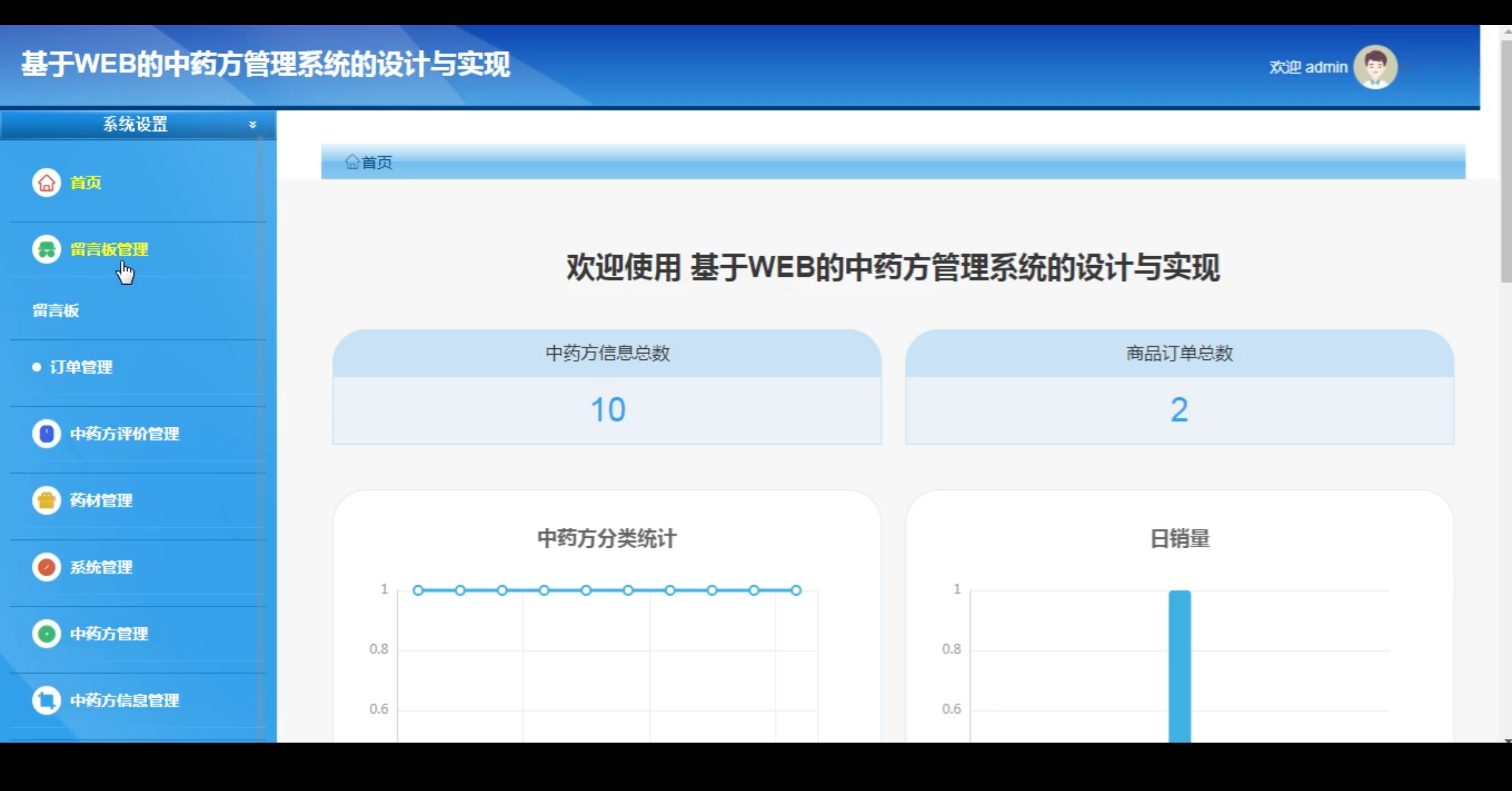Expand the 留言板管理 submenu
The image size is (1512, 791).
click(x=109, y=249)
